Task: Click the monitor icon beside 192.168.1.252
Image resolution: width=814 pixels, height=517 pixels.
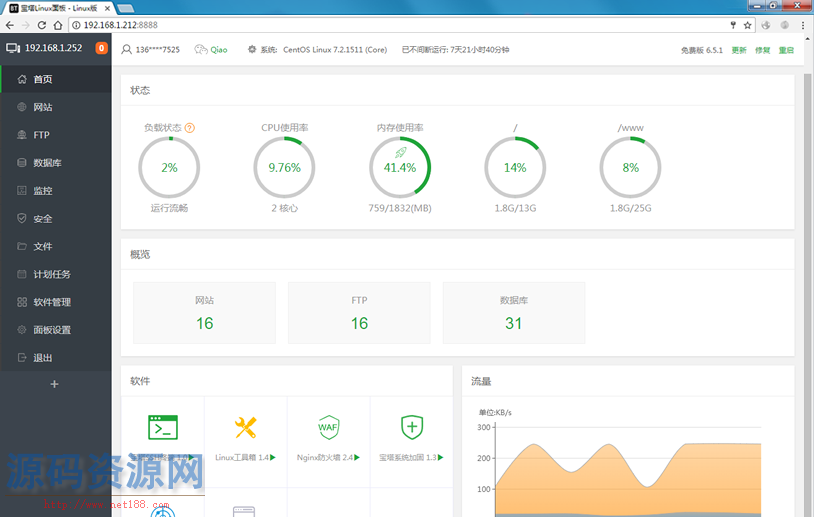Action: point(13,48)
